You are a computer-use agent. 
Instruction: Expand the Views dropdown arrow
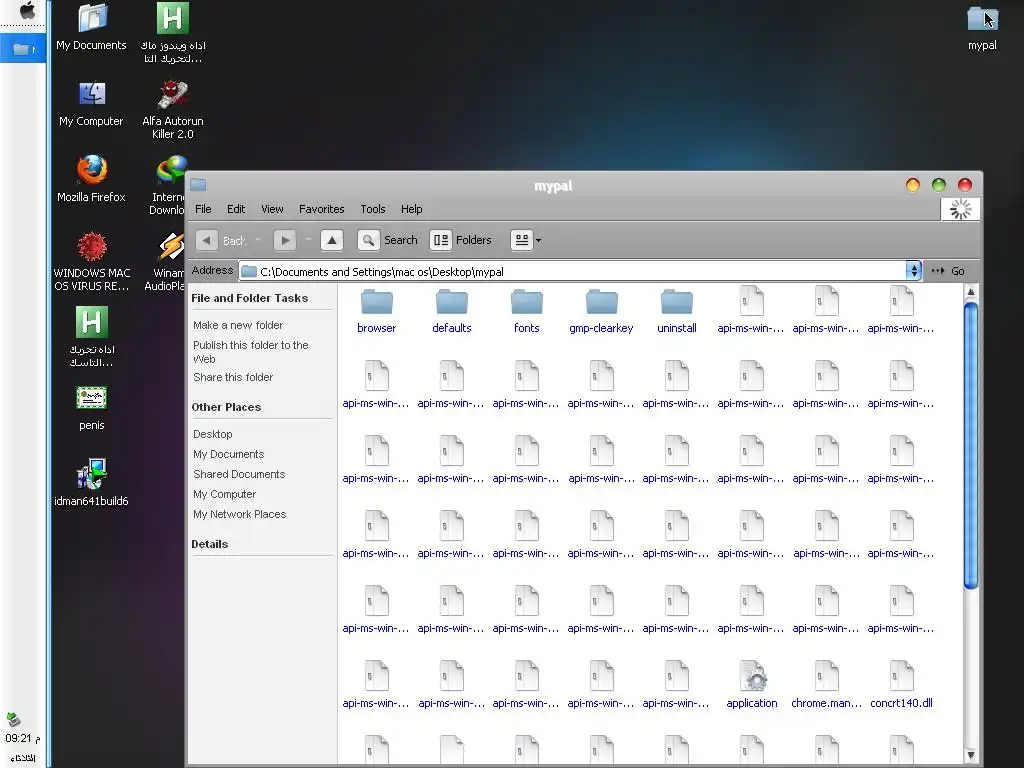[x=538, y=240]
